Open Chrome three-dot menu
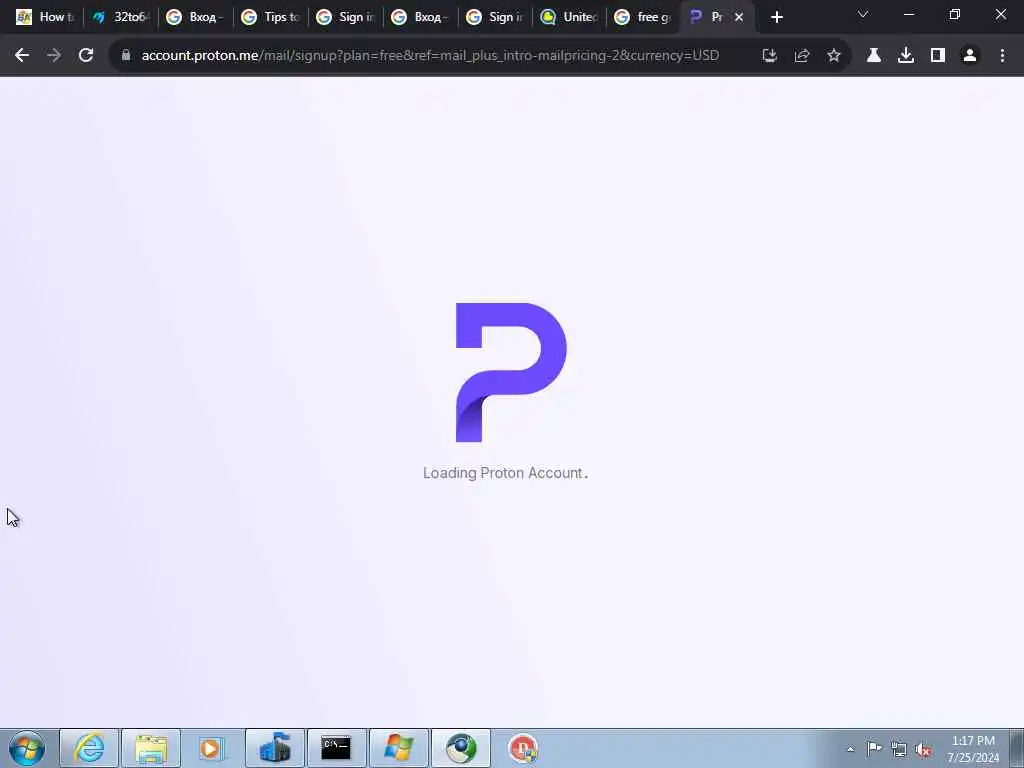This screenshot has width=1024, height=768. coord(1002,56)
